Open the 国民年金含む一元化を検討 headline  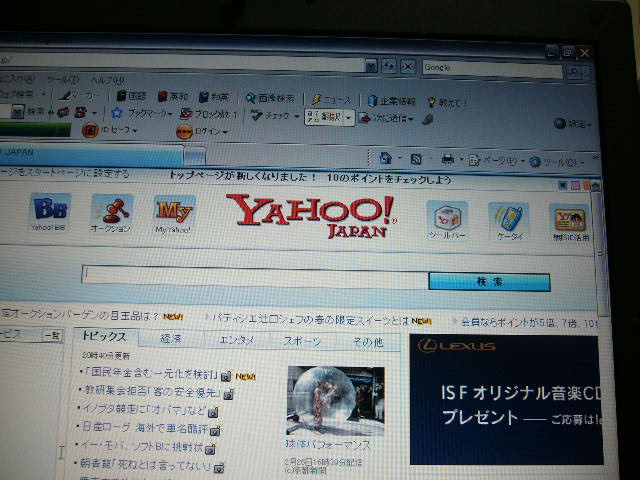pyautogui.click(x=151, y=373)
